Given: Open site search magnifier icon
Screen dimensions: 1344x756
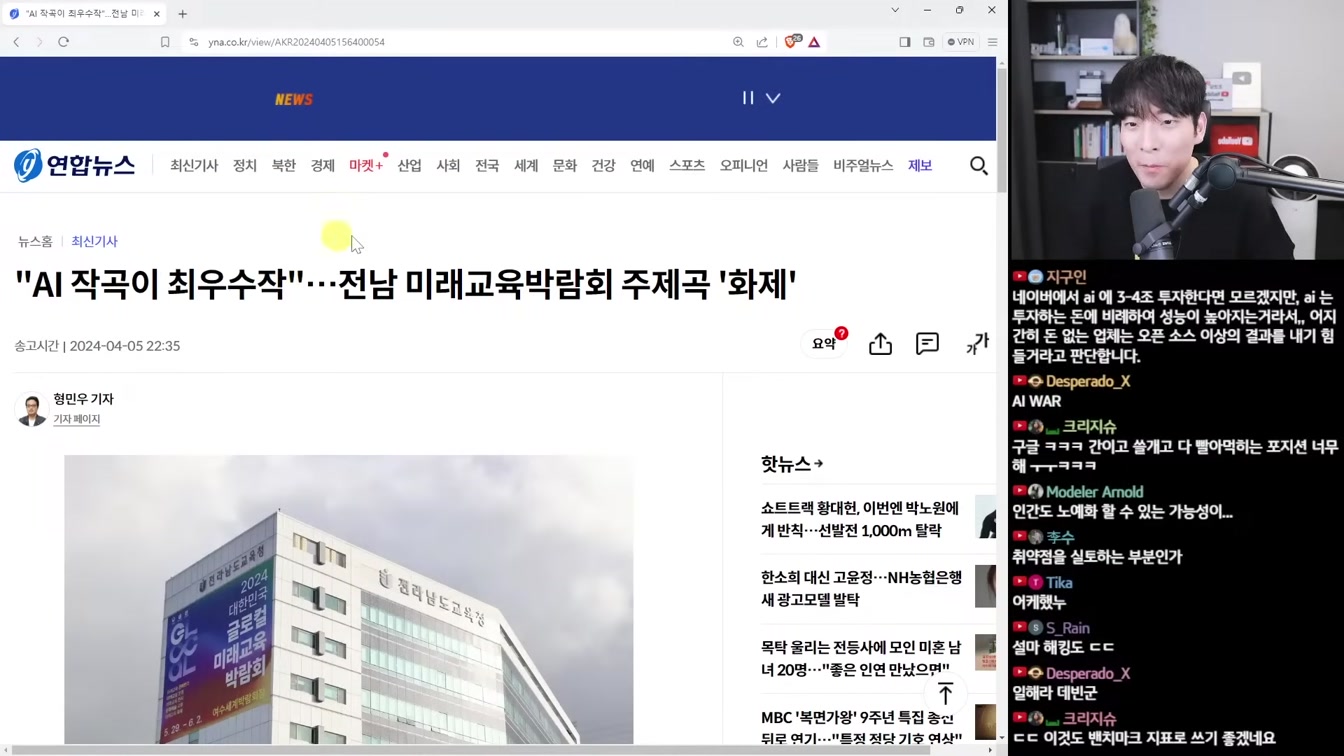Looking at the screenshot, I should [979, 165].
